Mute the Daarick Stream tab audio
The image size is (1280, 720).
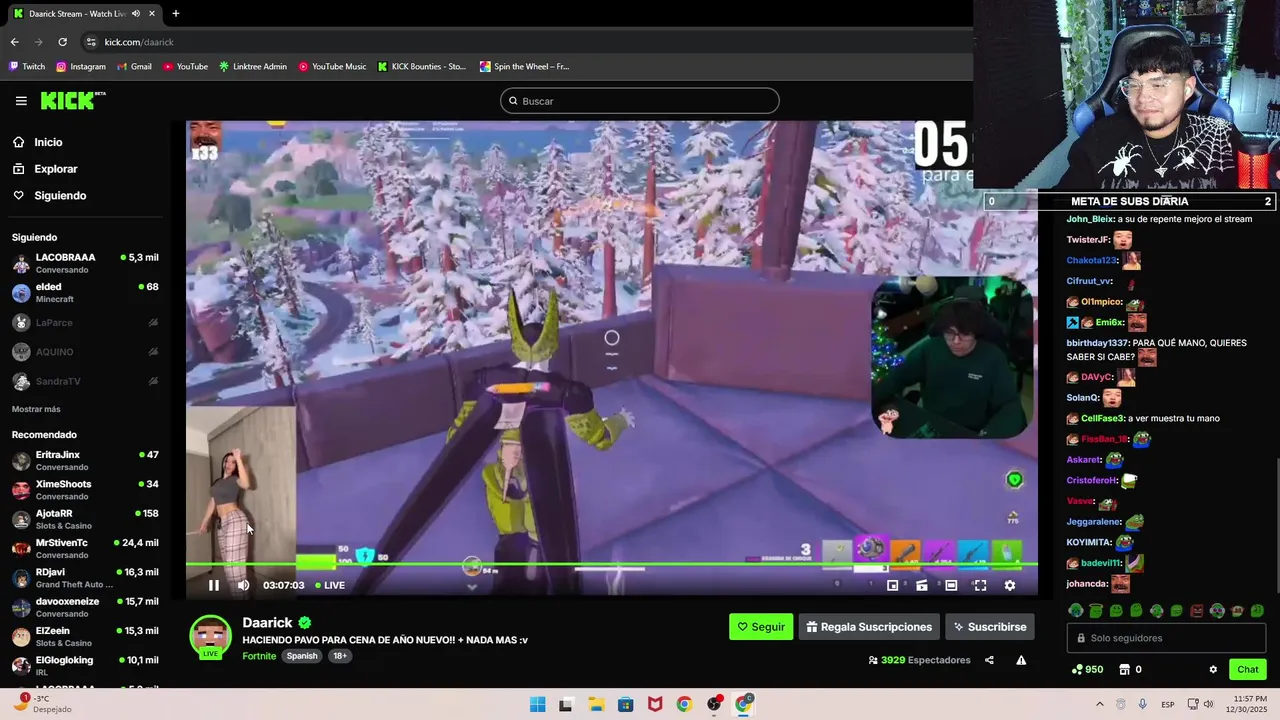pos(135,14)
